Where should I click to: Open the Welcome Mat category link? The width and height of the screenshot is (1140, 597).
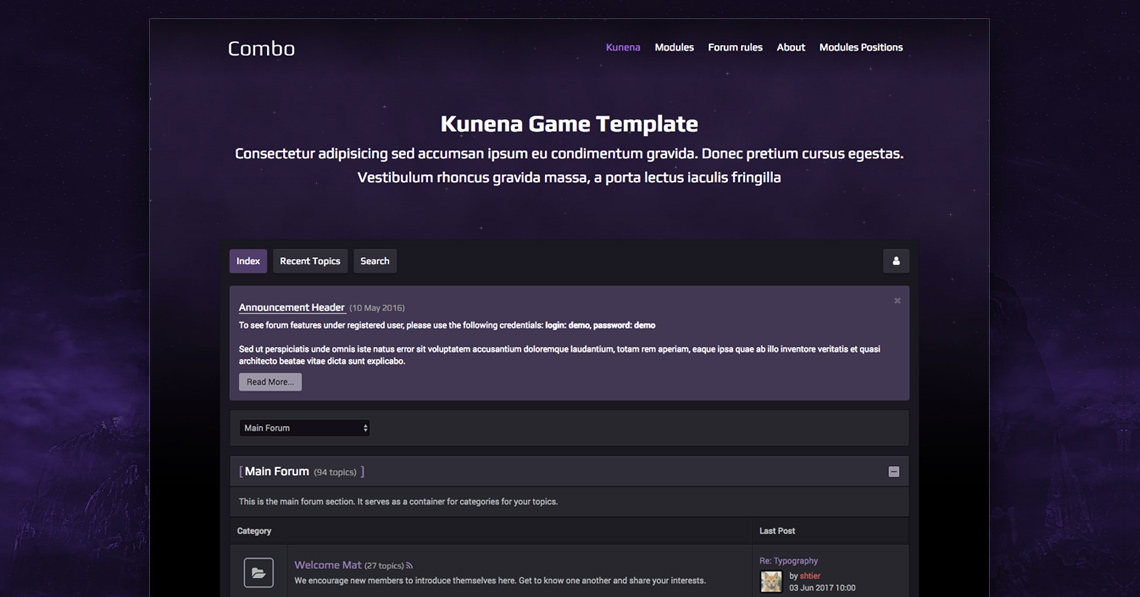click(x=327, y=565)
